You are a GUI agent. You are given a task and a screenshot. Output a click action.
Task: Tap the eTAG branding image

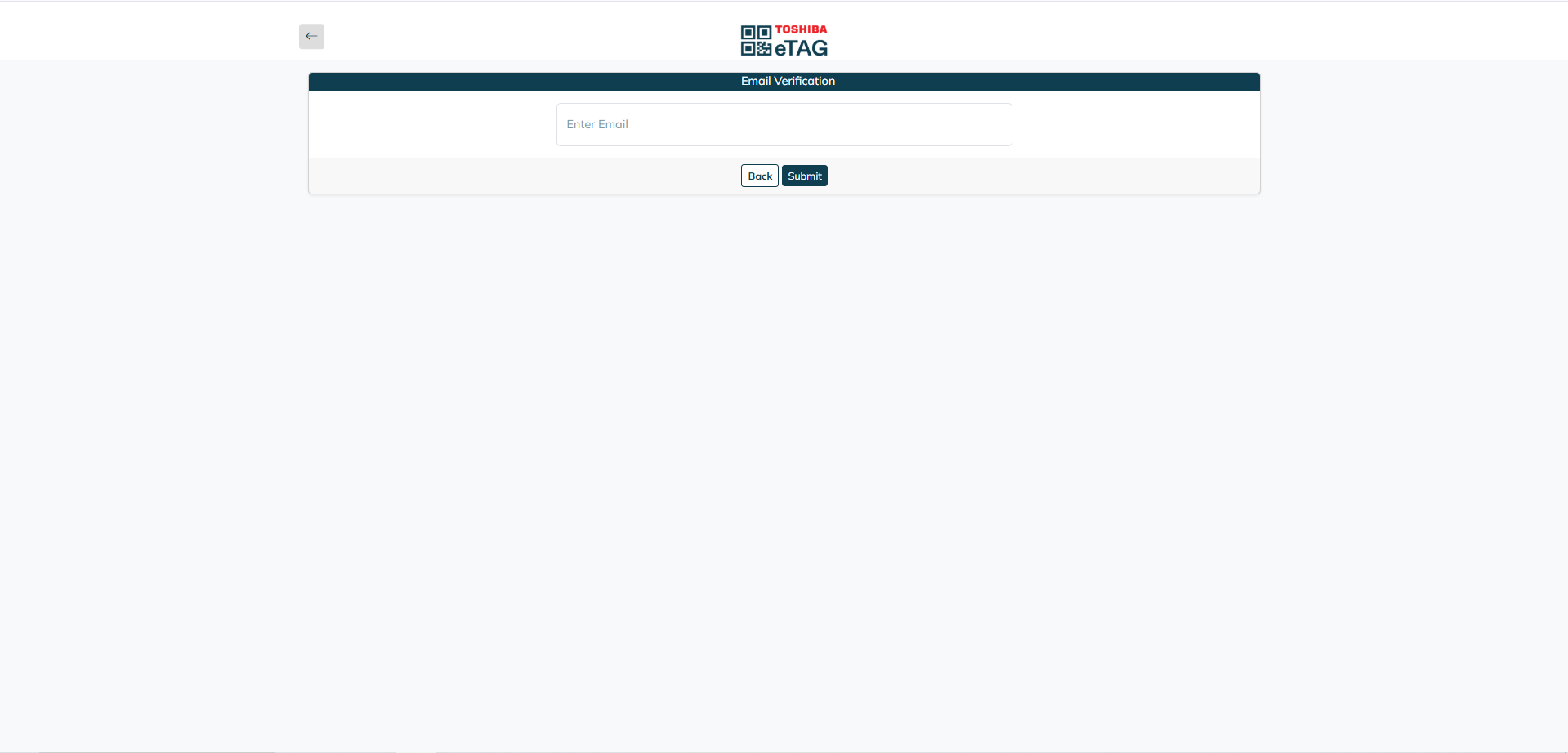[784, 39]
